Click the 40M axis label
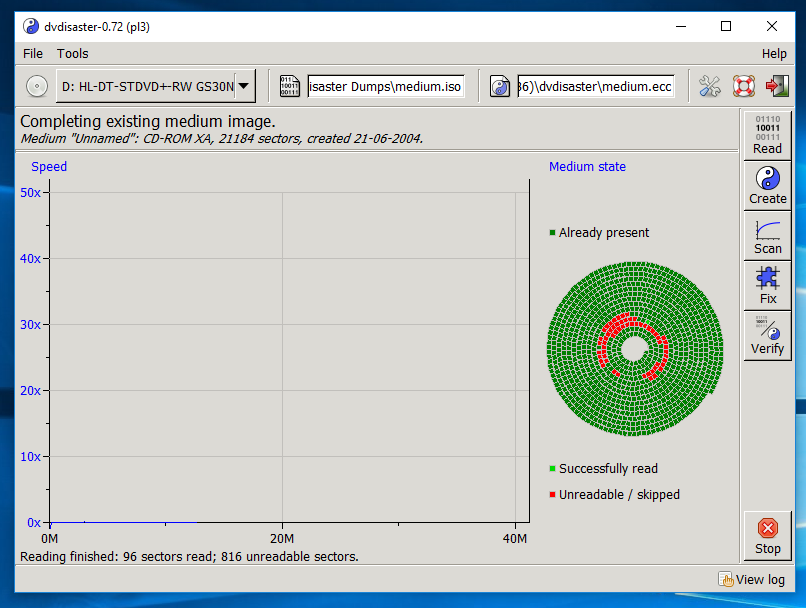 (x=515, y=539)
